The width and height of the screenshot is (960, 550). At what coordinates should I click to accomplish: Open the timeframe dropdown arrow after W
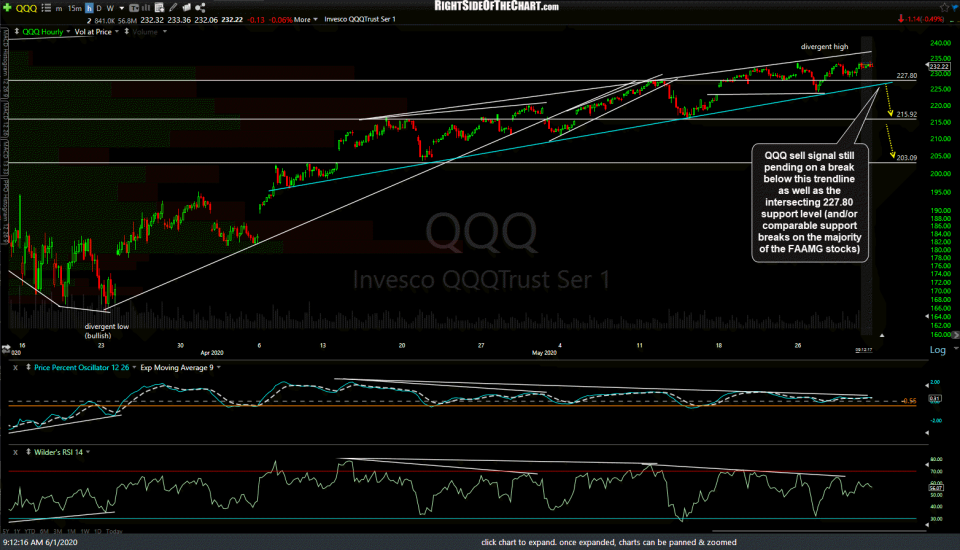point(121,9)
